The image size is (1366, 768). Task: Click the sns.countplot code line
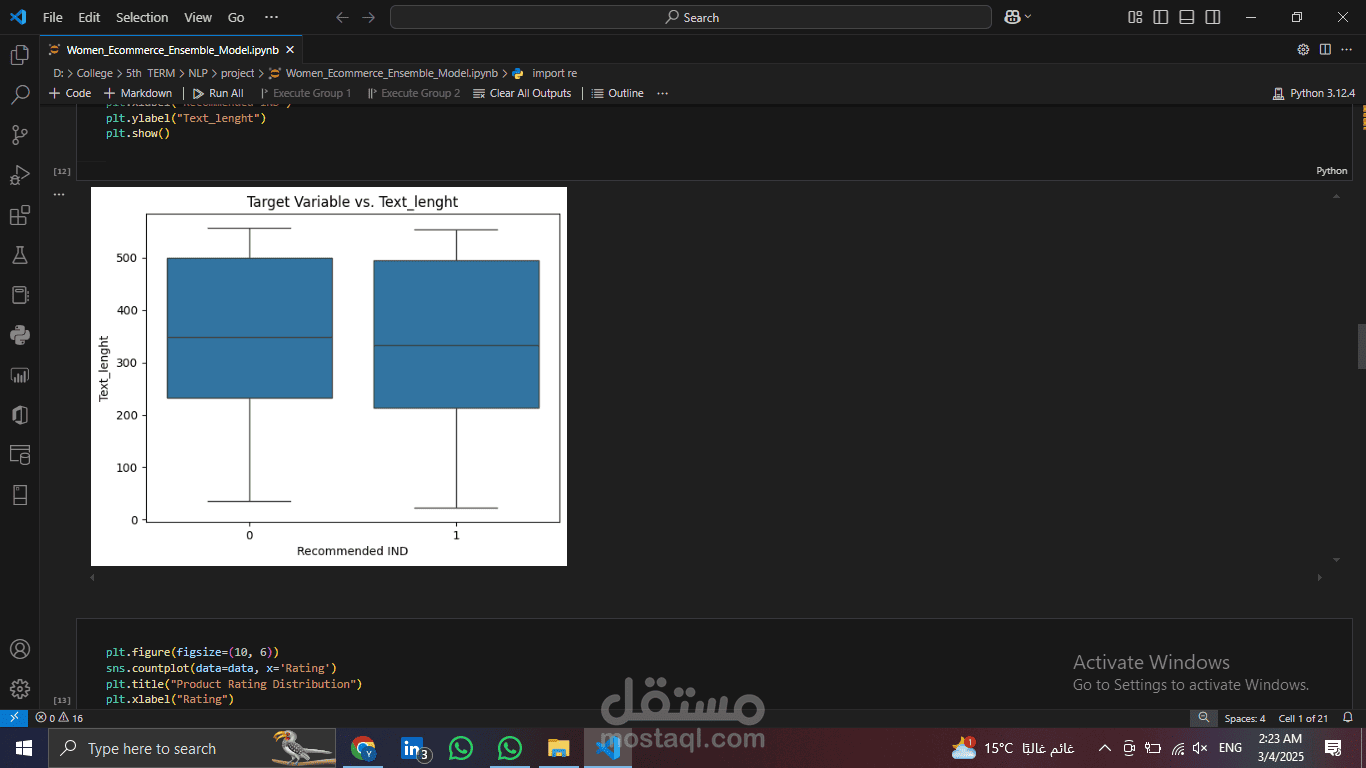tap(221, 667)
